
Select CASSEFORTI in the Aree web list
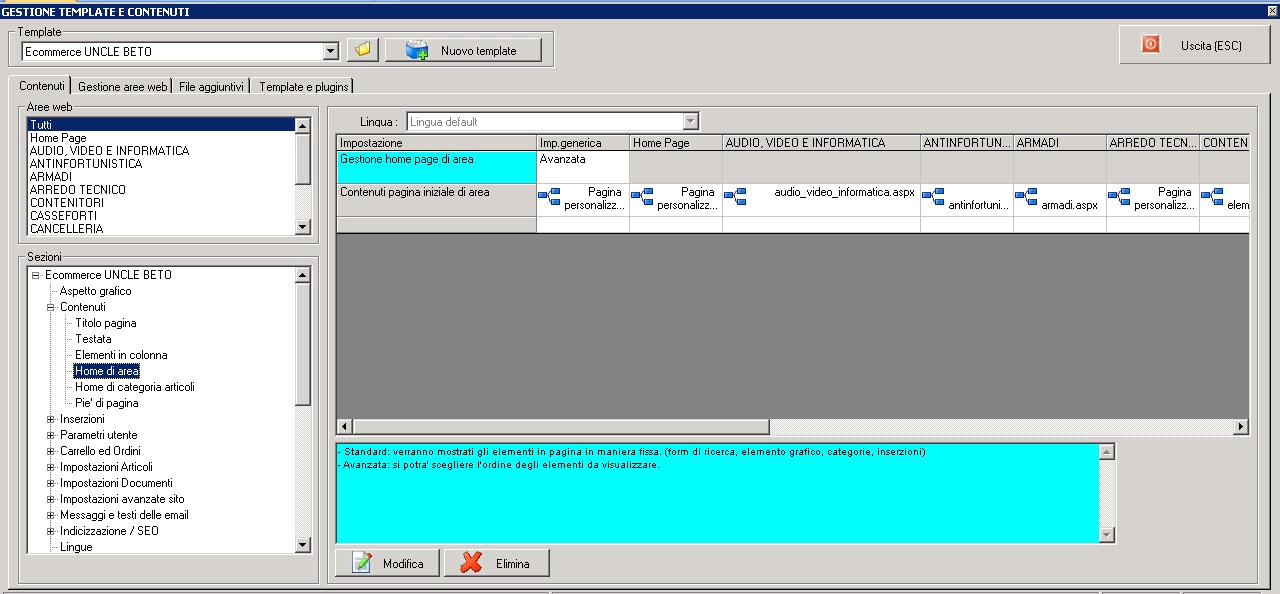click(162, 215)
